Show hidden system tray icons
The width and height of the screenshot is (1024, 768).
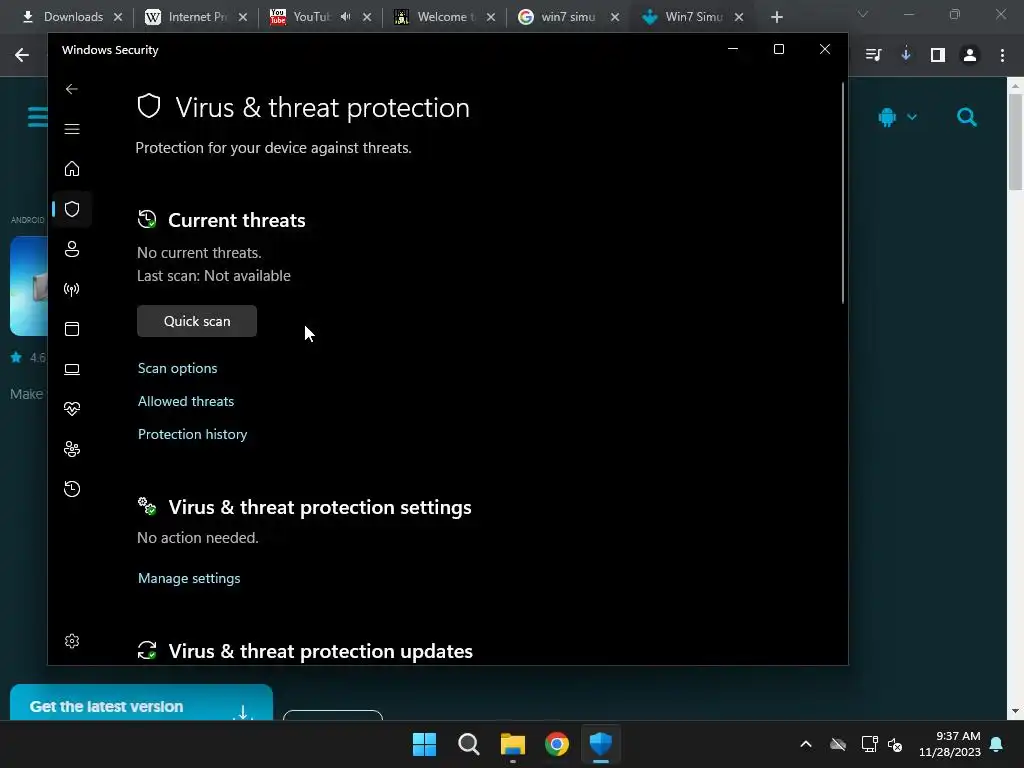(806, 744)
